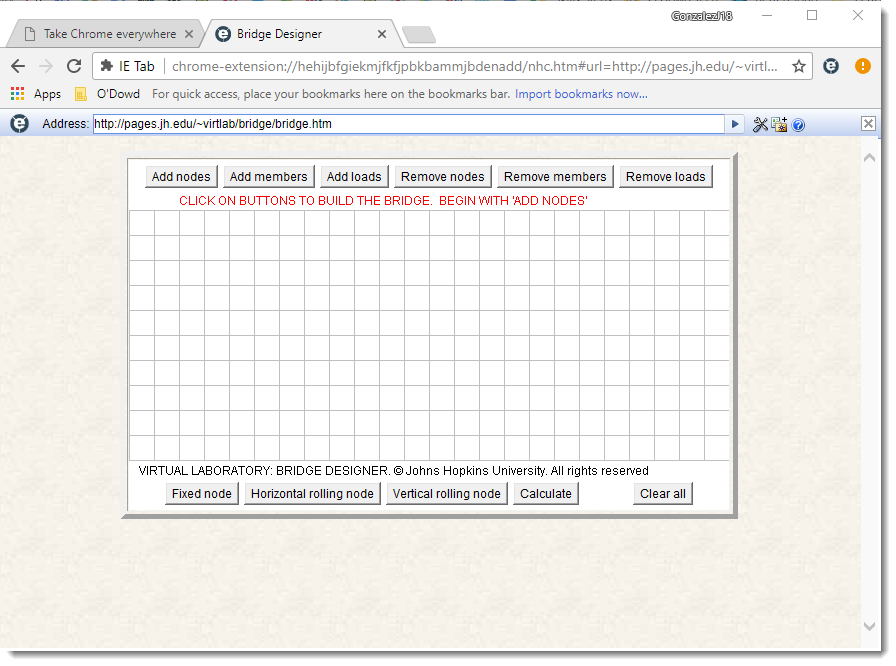The image size is (896, 666).
Task: Open the Apps shortcut in bookmarks bar
Action: pyautogui.click(x=36, y=94)
